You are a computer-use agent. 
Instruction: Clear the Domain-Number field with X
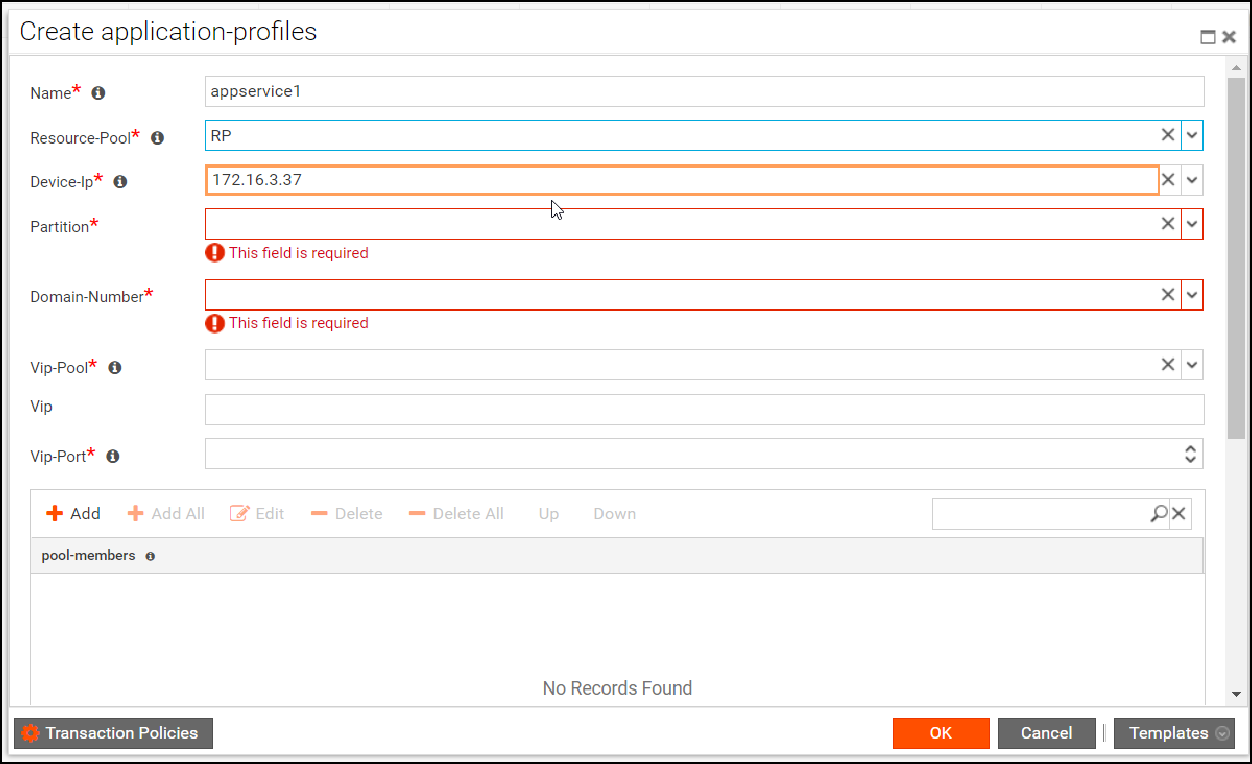coord(1167,294)
